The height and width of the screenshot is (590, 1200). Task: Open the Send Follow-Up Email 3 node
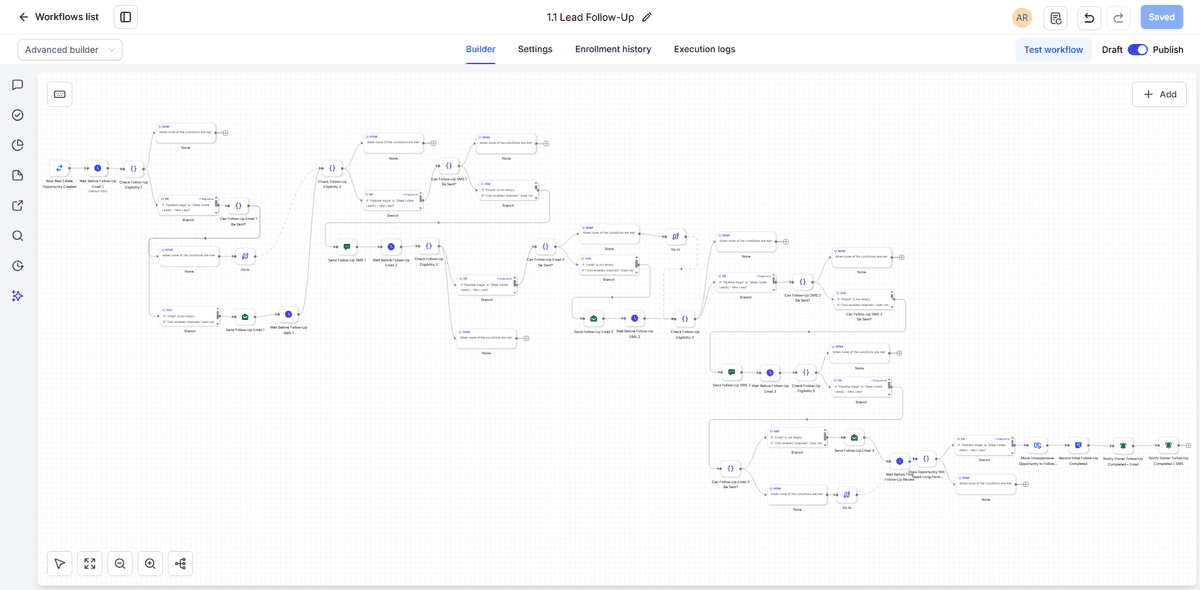click(x=854, y=438)
